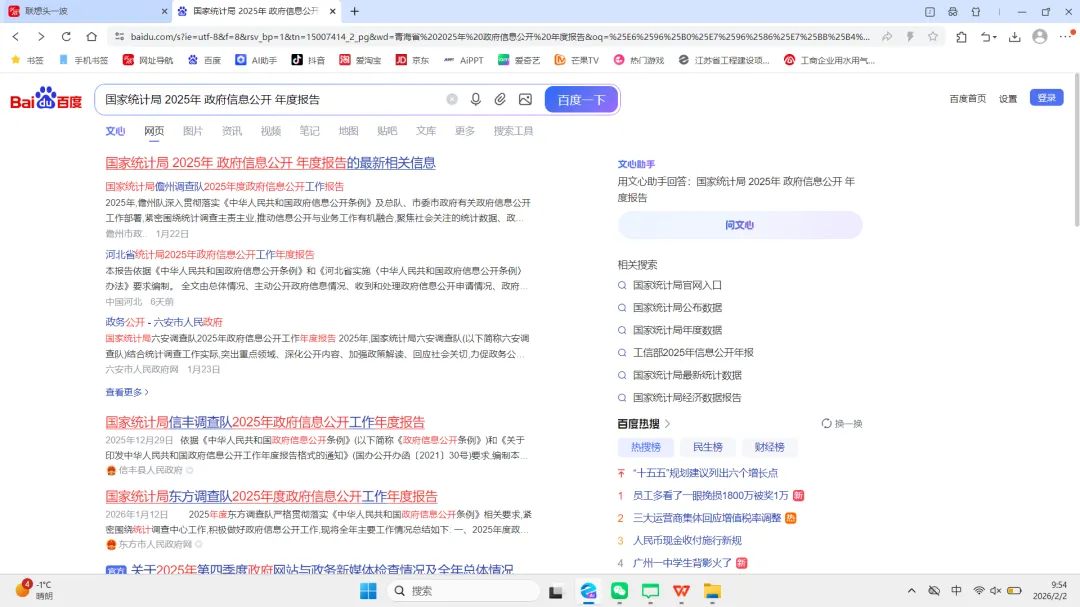Show hidden system tray icons
The image size is (1080, 607).
911,590
